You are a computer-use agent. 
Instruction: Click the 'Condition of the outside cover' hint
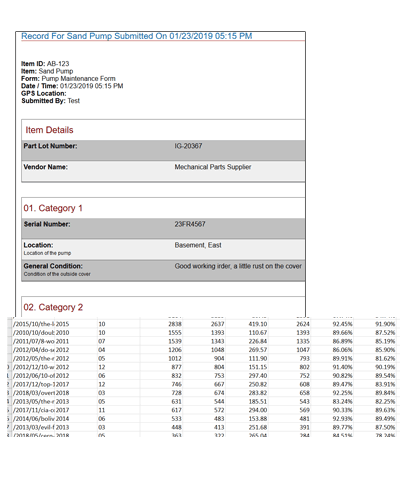57,274
